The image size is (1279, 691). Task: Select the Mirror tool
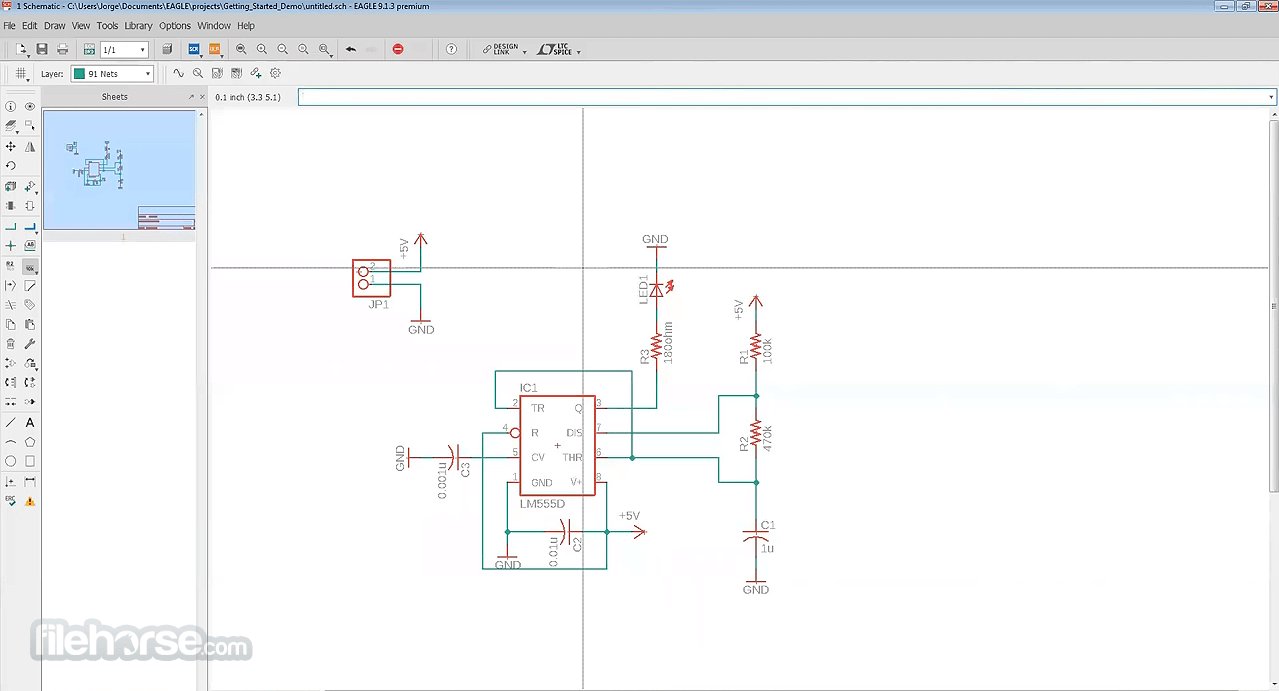click(x=30, y=146)
